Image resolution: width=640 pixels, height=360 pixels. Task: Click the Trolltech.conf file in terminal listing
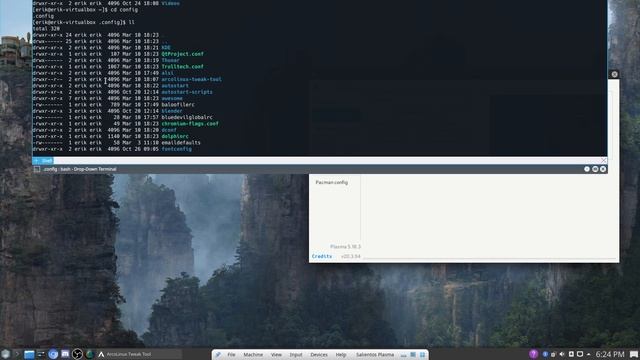[182, 67]
